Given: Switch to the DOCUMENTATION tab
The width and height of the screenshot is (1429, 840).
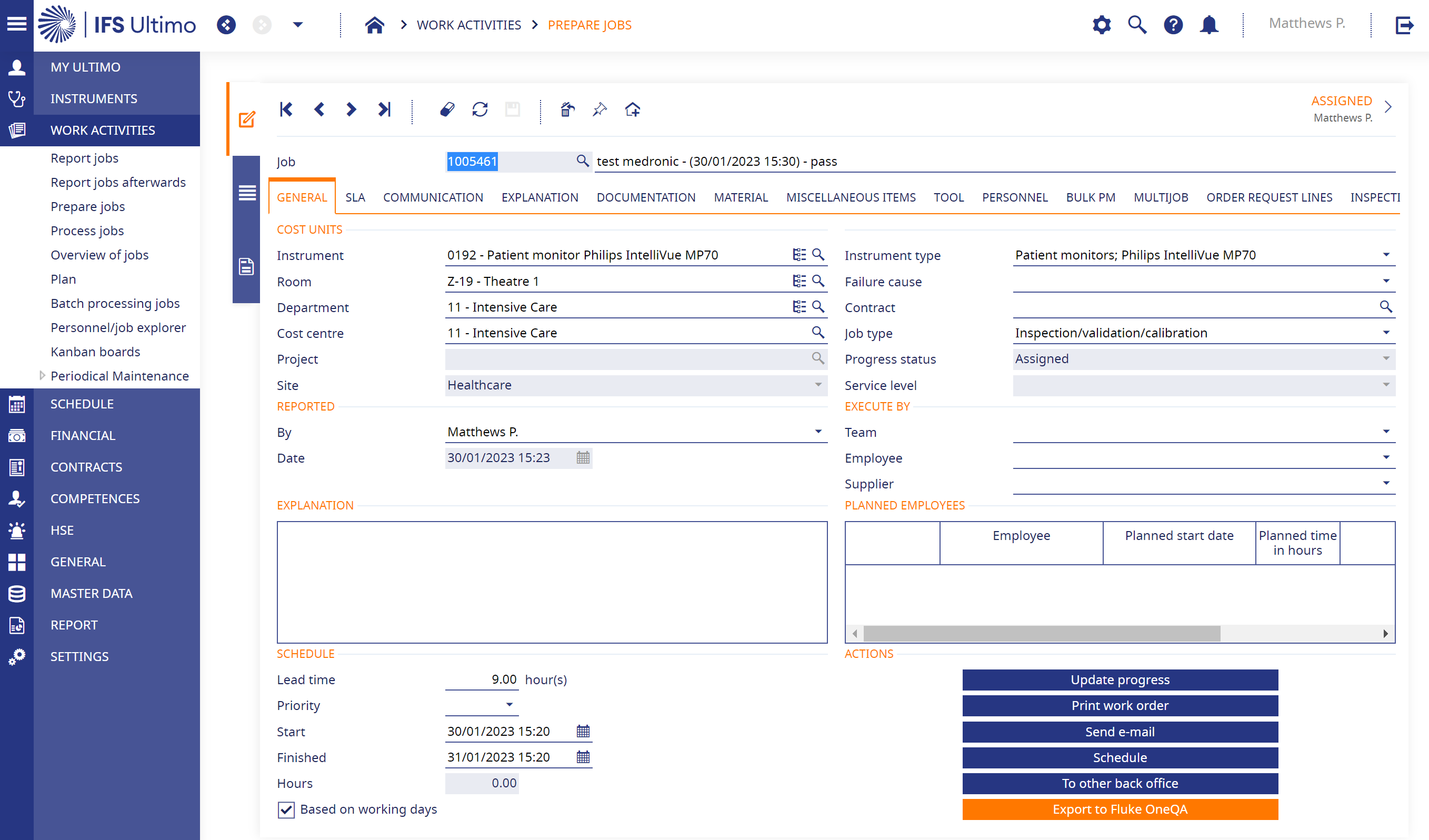Looking at the screenshot, I should pyautogui.click(x=646, y=197).
